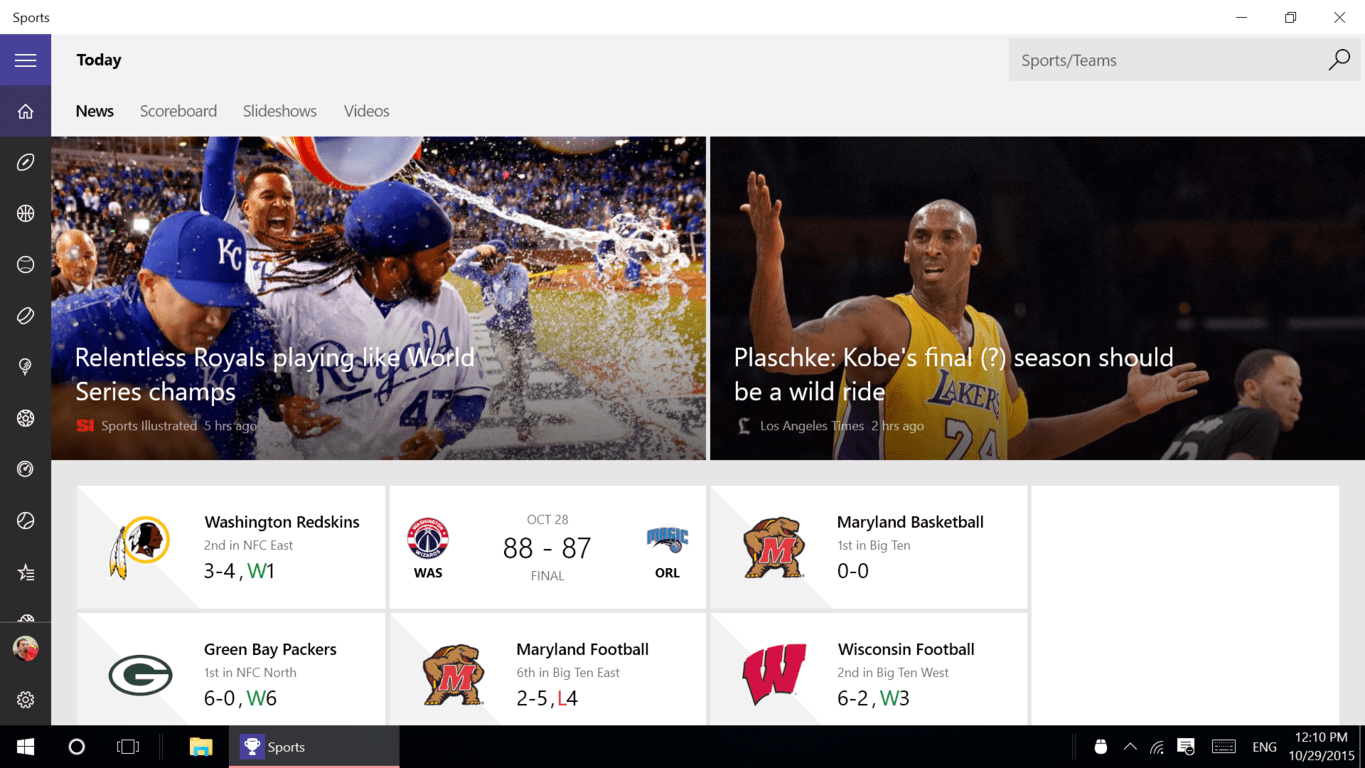1365x768 pixels.
Task: Switch to the News tab
Action: (x=95, y=111)
